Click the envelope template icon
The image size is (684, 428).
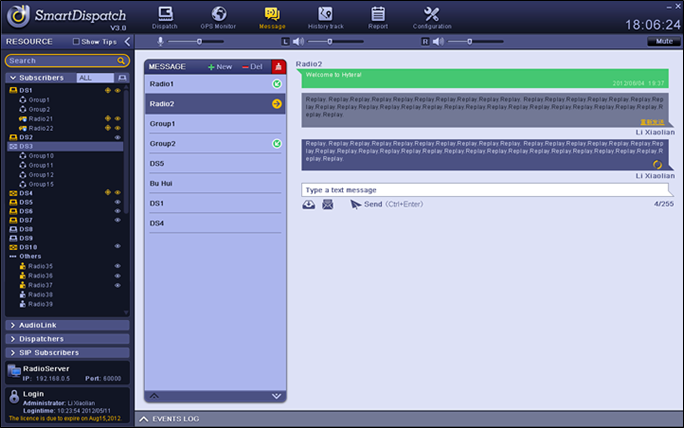coord(328,204)
